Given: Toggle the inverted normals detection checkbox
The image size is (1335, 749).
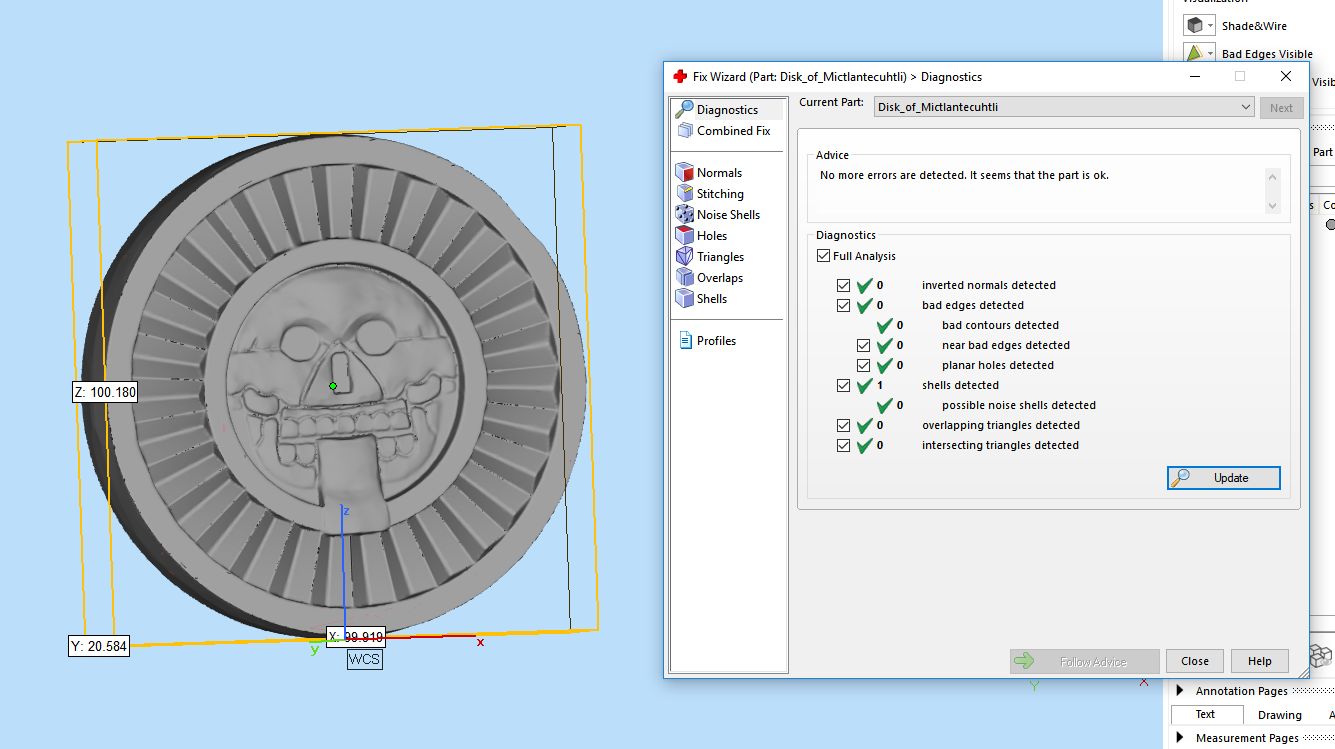Looking at the screenshot, I should pyautogui.click(x=843, y=286).
